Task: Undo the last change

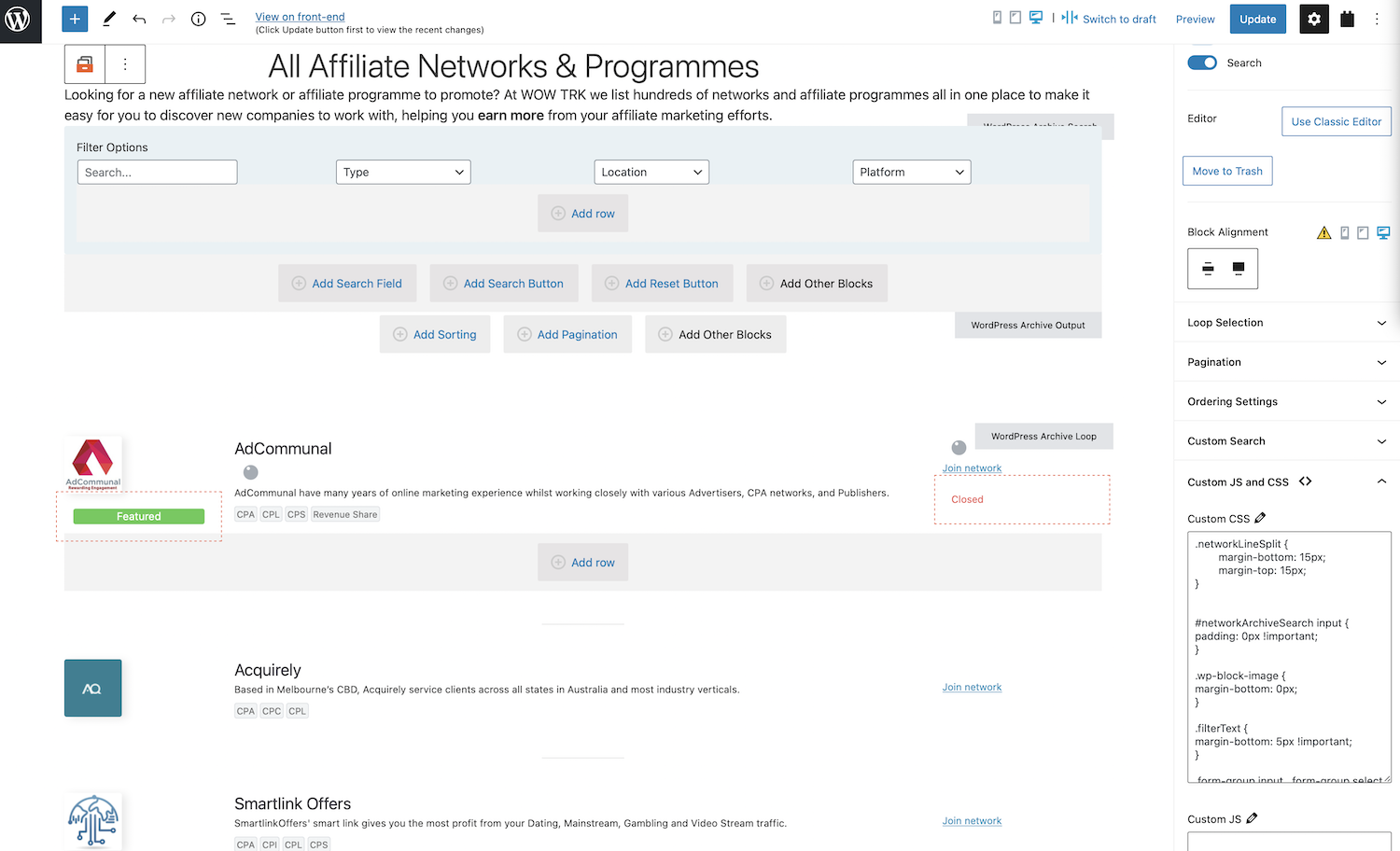Action: [x=139, y=19]
